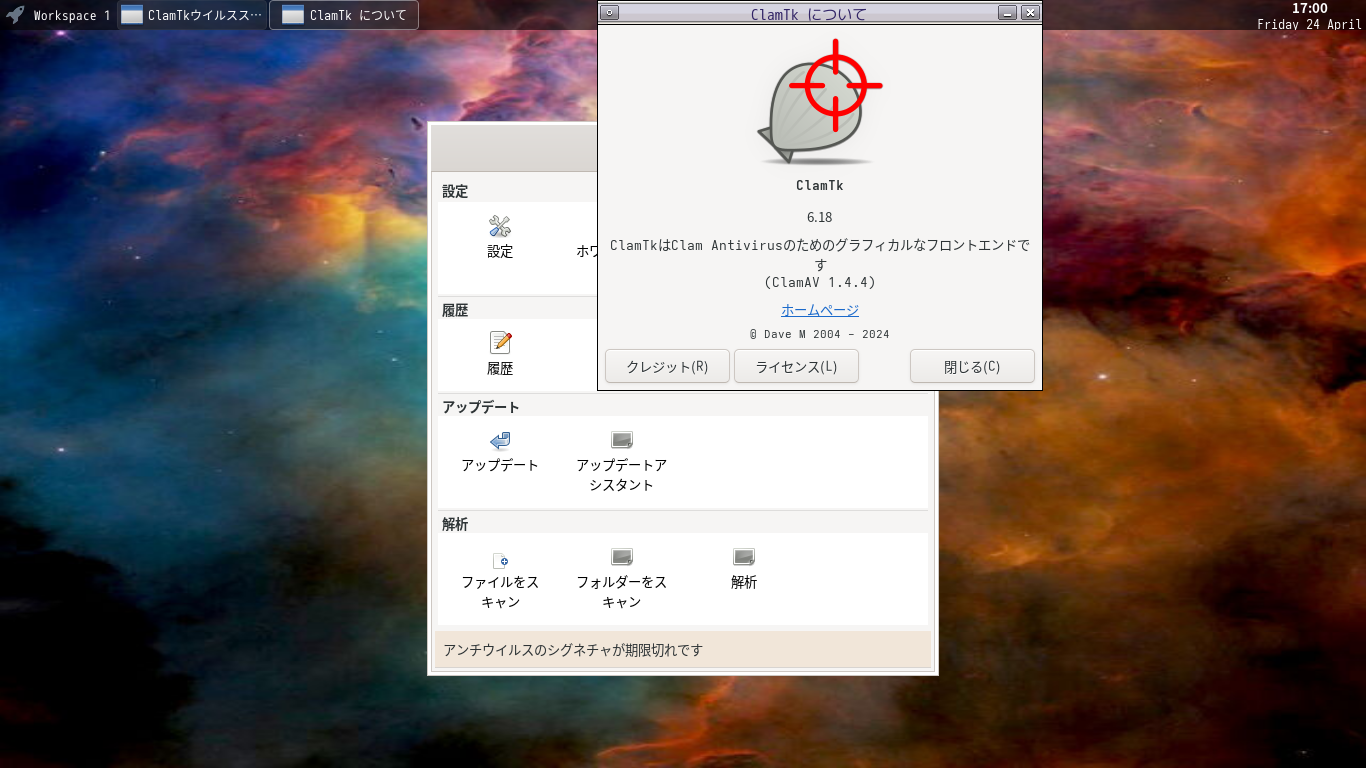
Task: Click the ClamTk clam logo with red crosshair
Action: [x=819, y=102]
